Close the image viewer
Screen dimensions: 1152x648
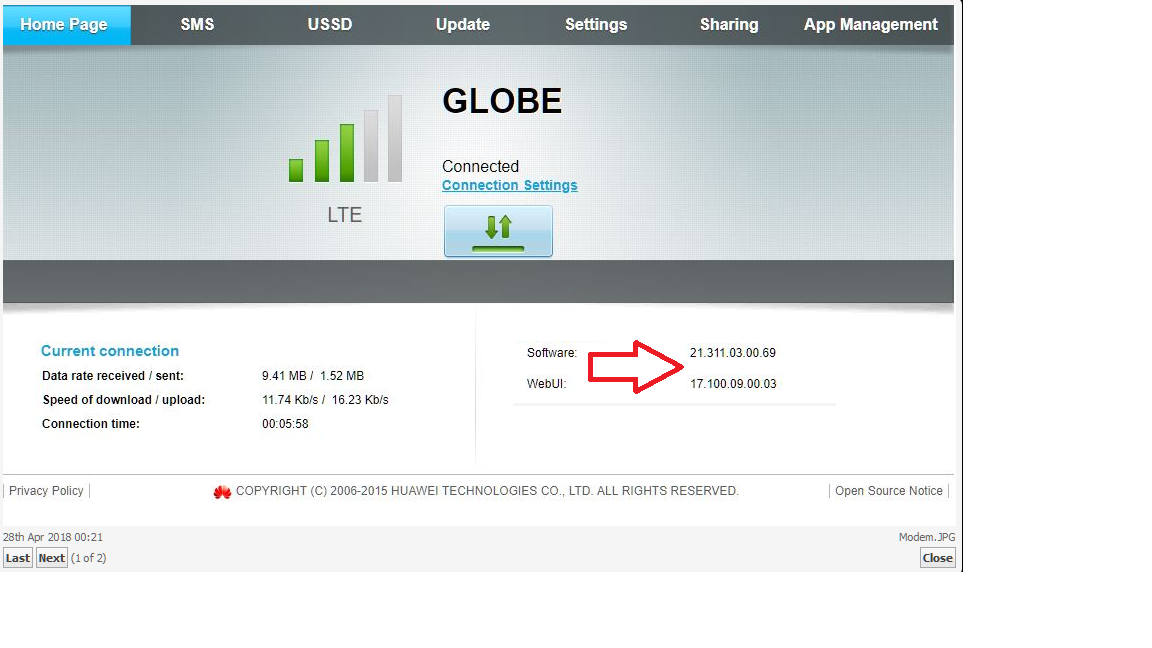[937, 558]
